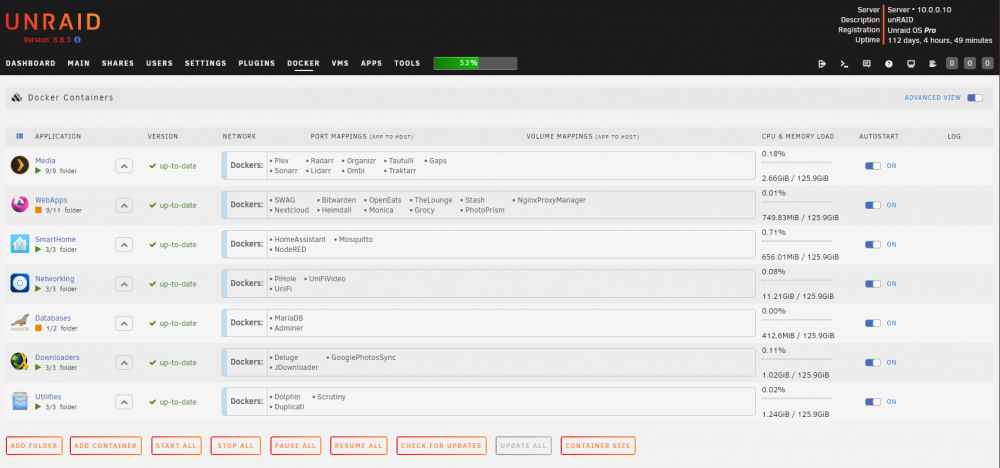The image size is (1000, 468).
Task: Click the Databases MariaDB seal icon
Action: pos(20,323)
